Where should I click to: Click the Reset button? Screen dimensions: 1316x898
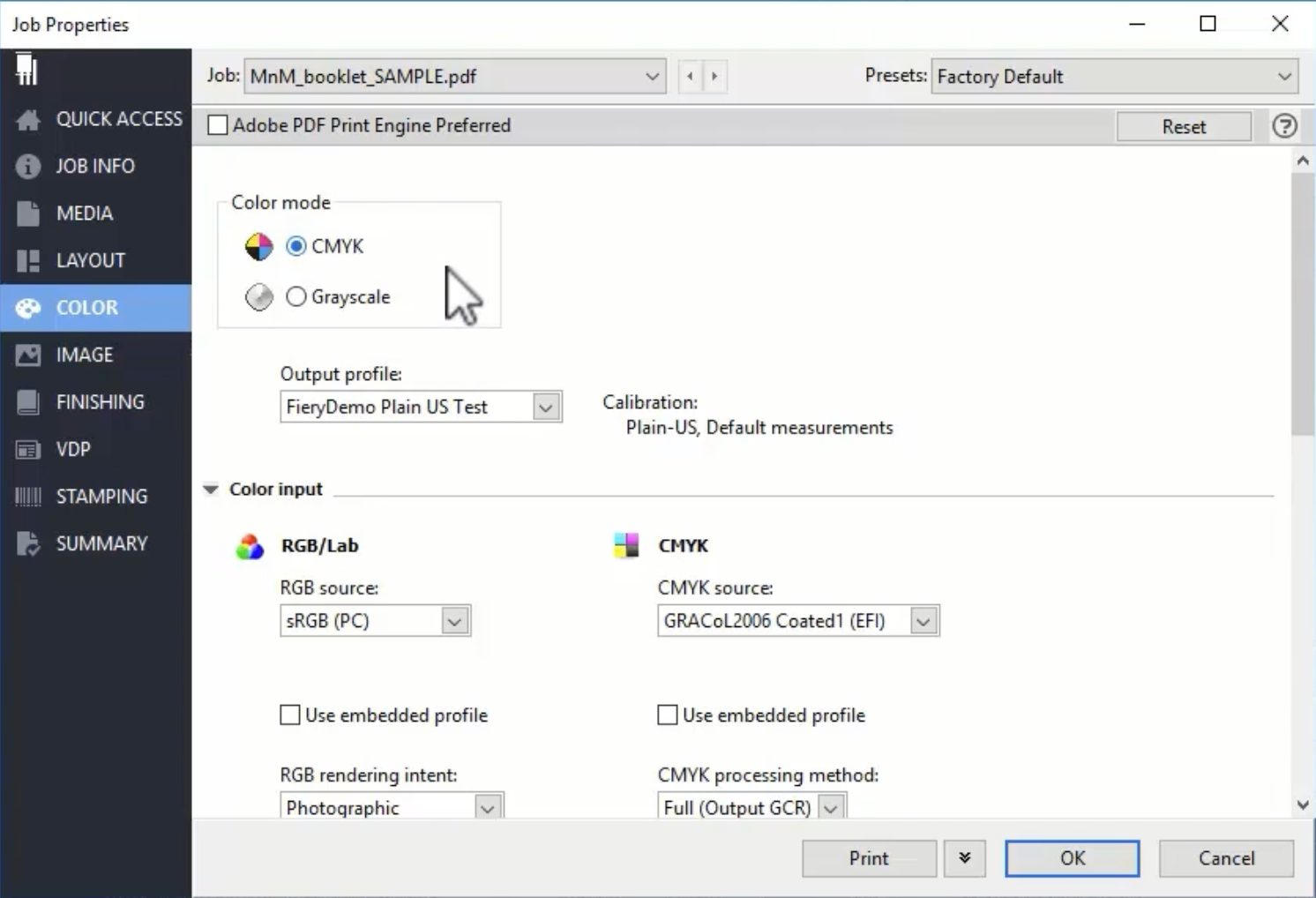coord(1183,126)
